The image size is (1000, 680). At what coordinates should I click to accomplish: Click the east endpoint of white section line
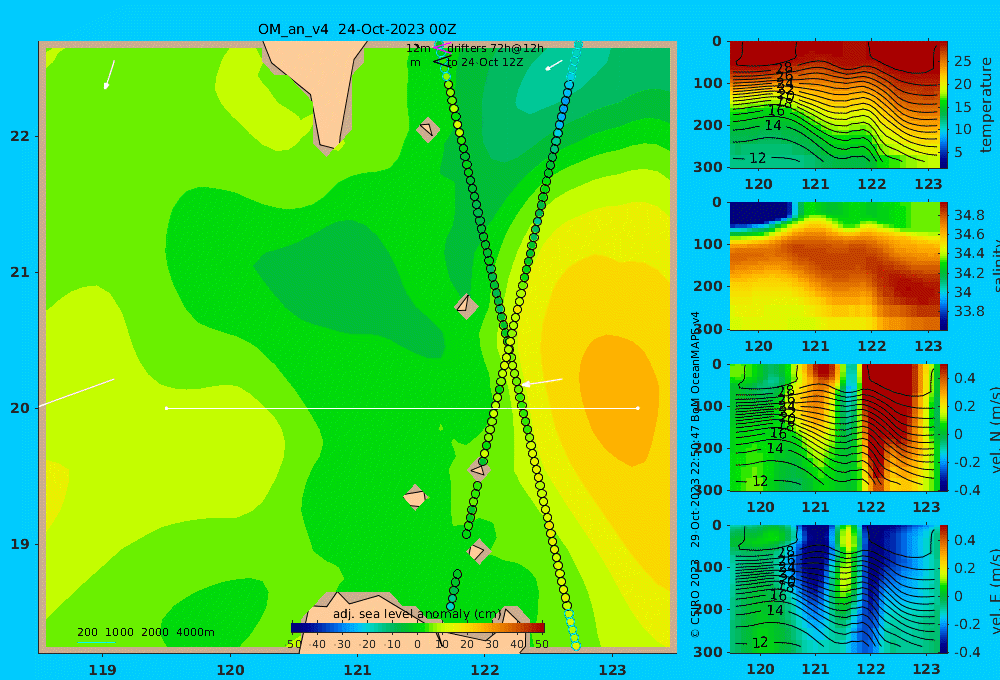point(638,408)
